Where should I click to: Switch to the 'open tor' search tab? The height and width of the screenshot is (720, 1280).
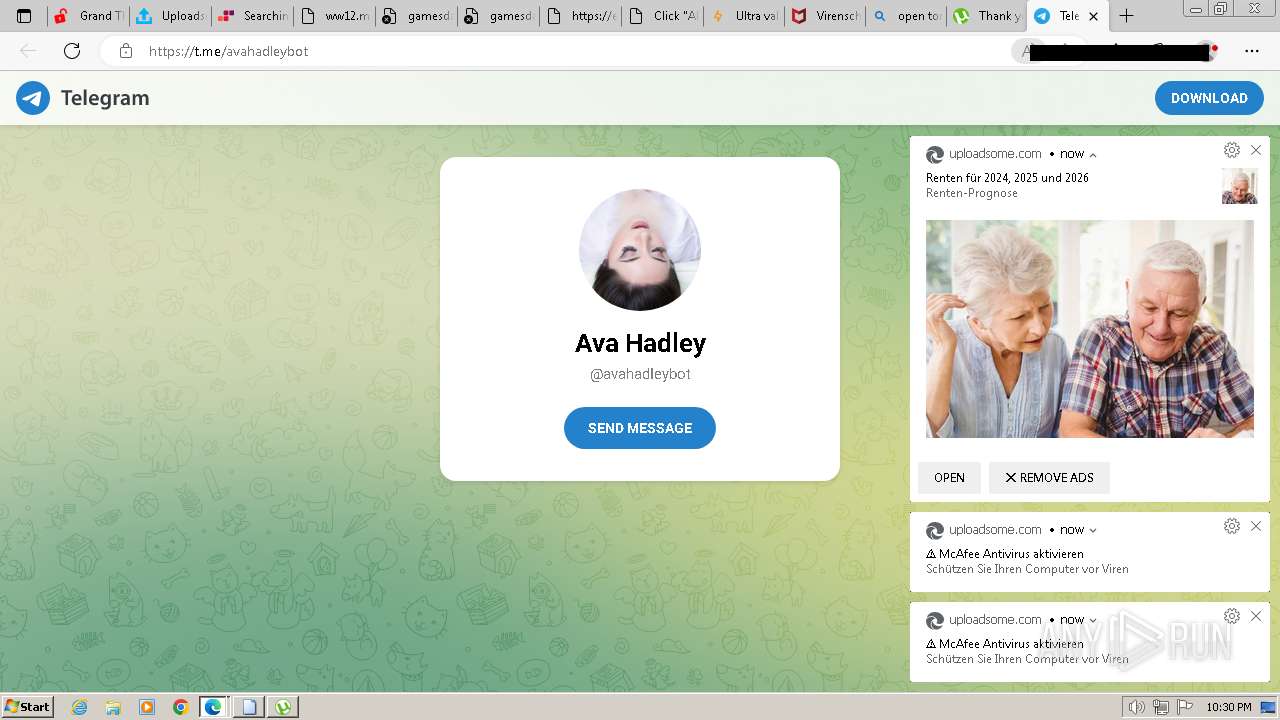(x=908, y=16)
